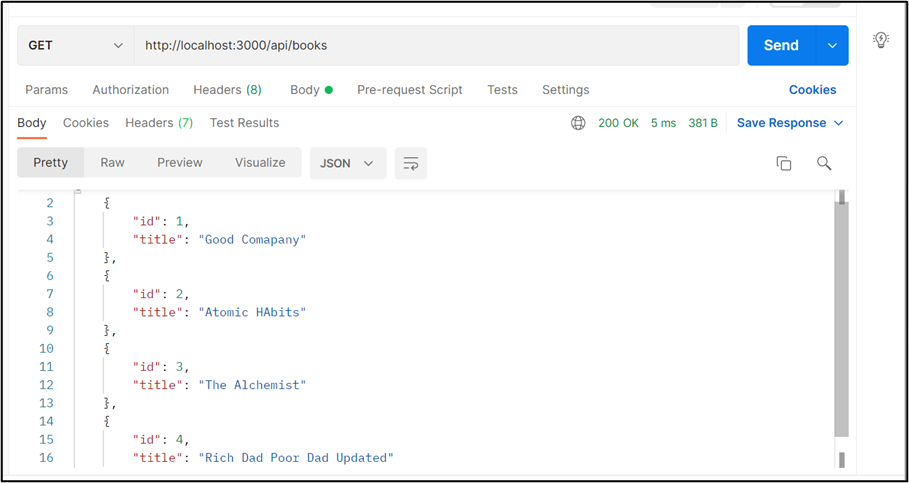Select the Pretty view mode
Viewport: 909px width, 483px height.
point(50,162)
